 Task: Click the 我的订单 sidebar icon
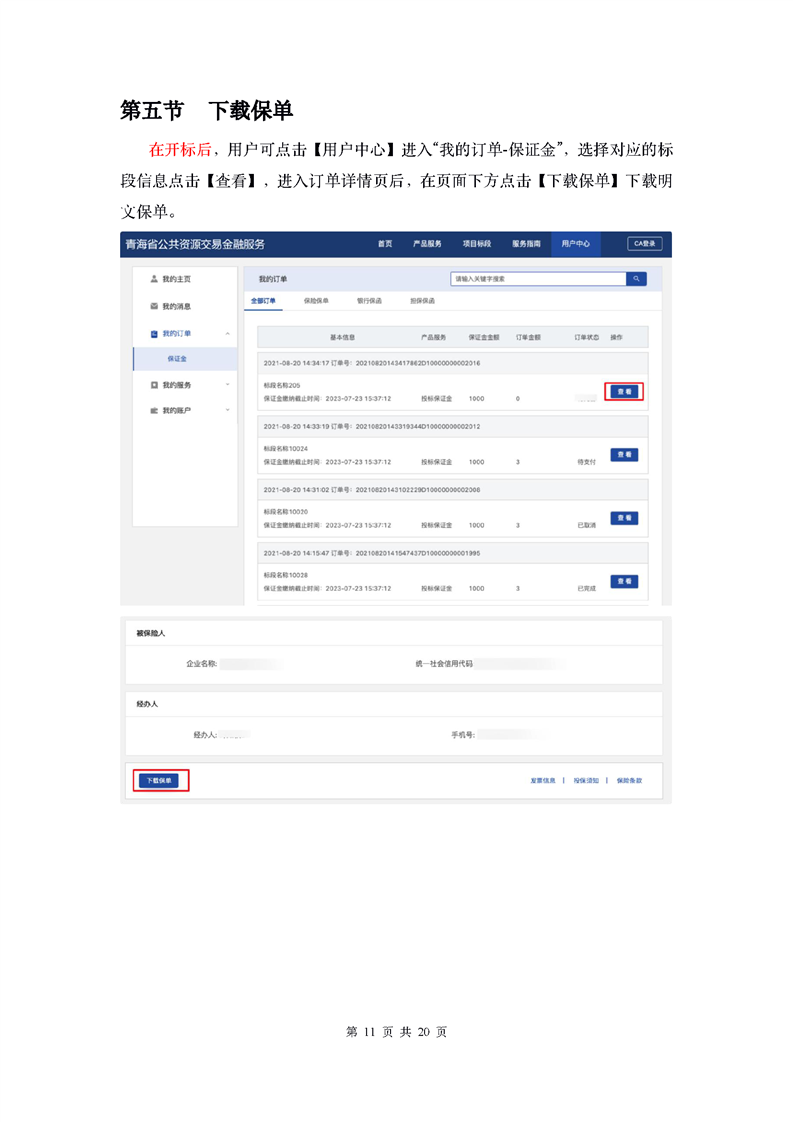153,334
